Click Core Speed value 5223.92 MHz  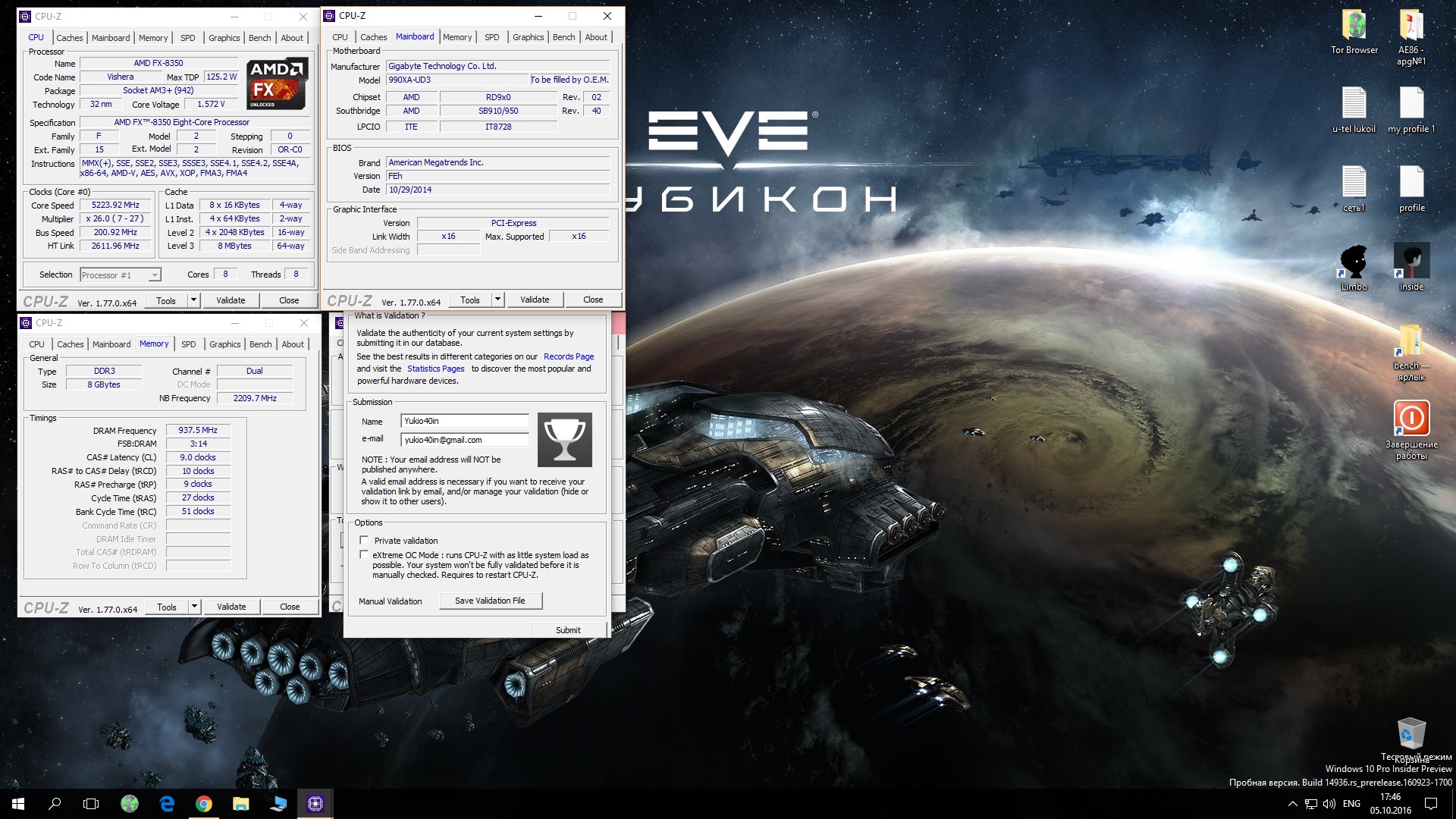pyautogui.click(x=115, y=205)
